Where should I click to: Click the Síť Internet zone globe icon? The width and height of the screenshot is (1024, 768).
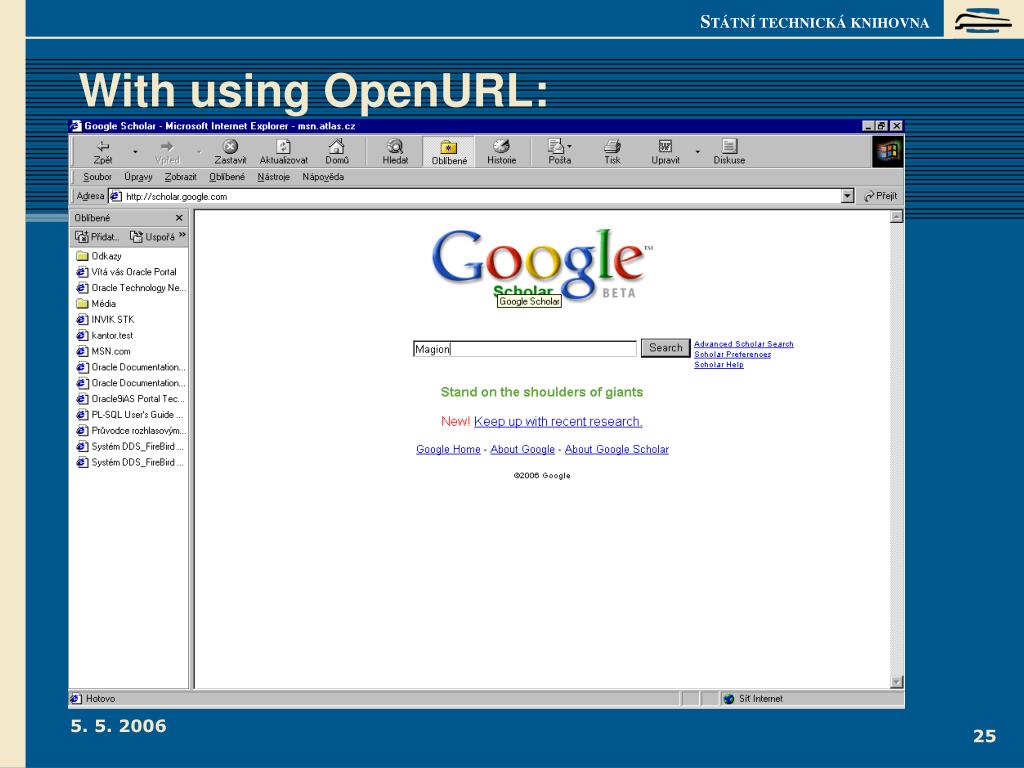click(x=729, y=699)
